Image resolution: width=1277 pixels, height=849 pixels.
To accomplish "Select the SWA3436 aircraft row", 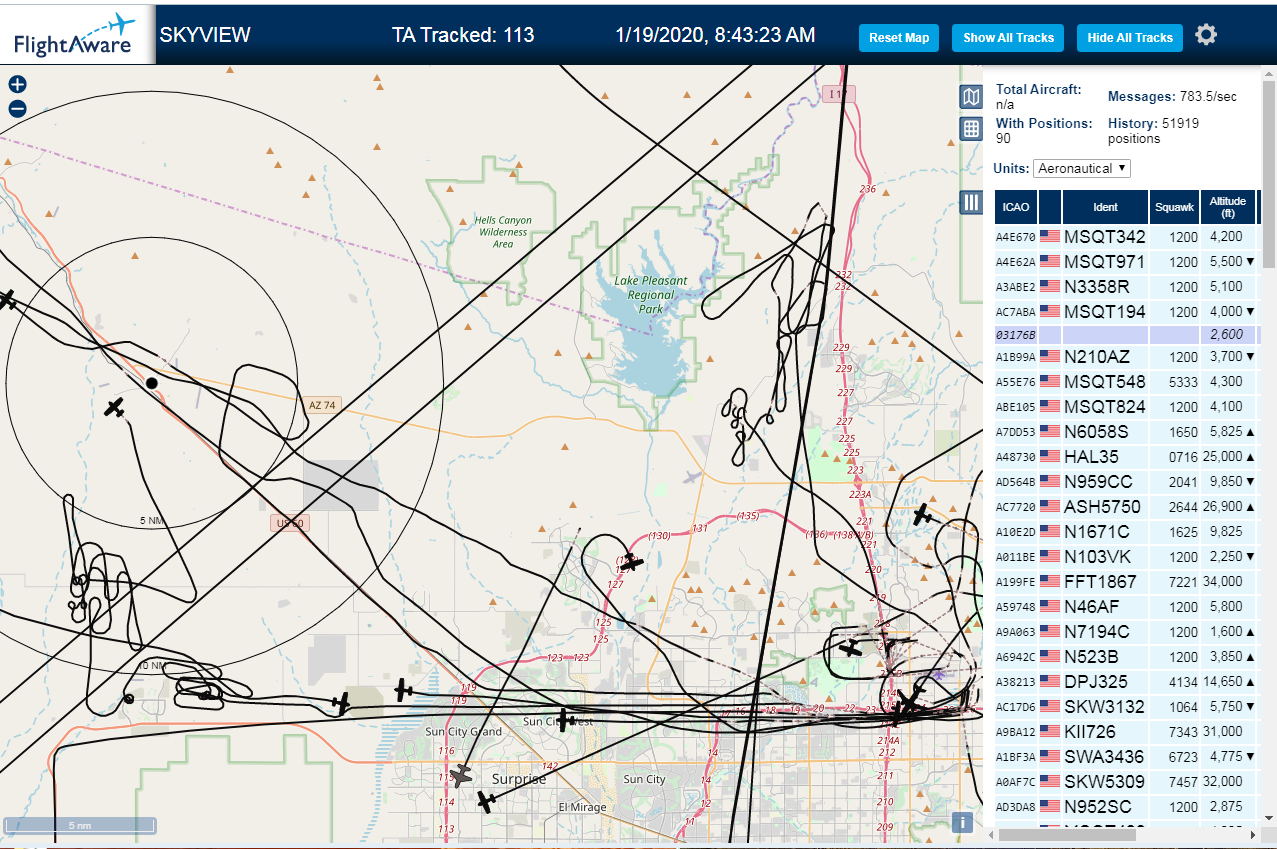I will click(1128, 757).
